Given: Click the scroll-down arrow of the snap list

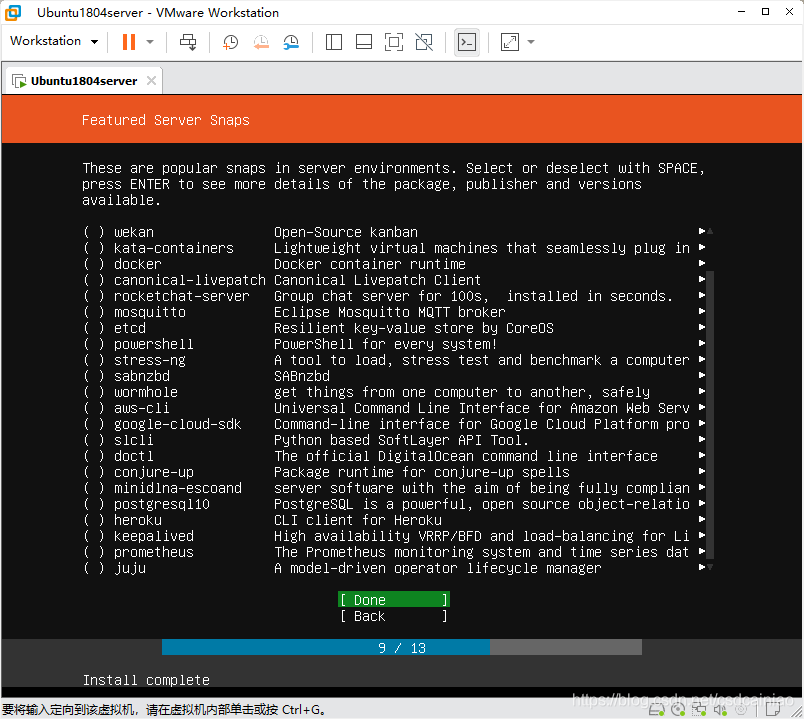Looking at the screenshot, I should click(710, 567).
